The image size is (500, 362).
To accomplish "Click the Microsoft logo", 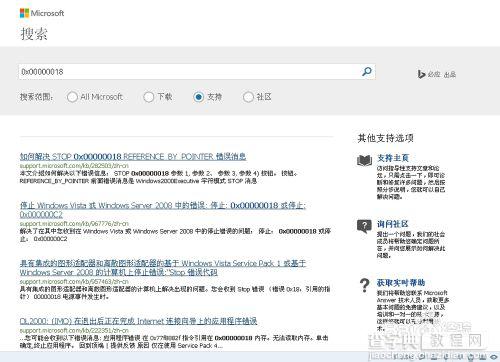I will [42, 13].
